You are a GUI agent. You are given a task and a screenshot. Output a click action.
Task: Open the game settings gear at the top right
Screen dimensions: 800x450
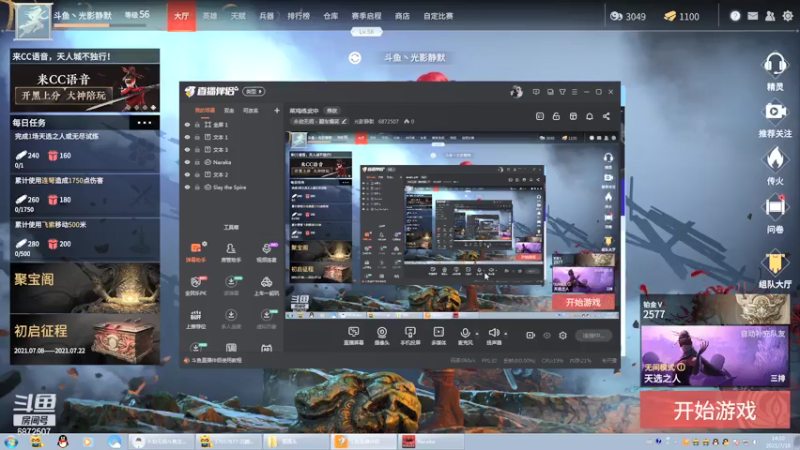pos(788,16)
